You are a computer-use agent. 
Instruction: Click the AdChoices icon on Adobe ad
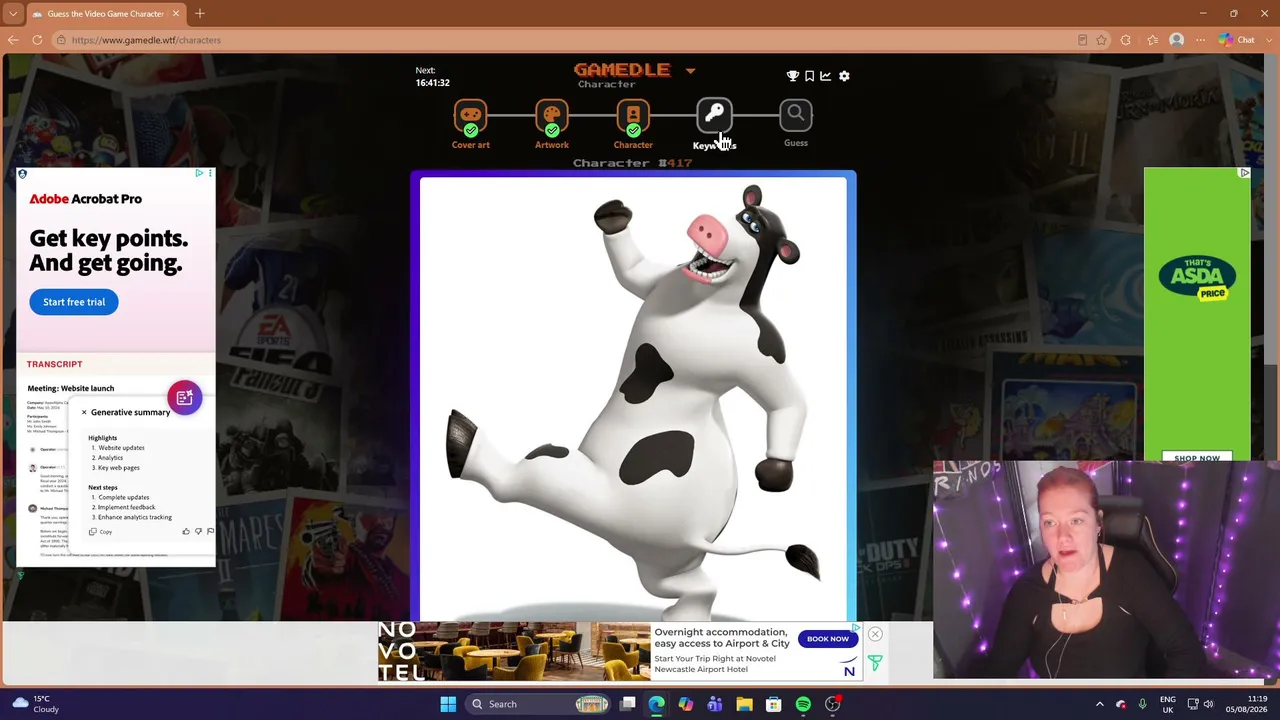pos(199,174)
